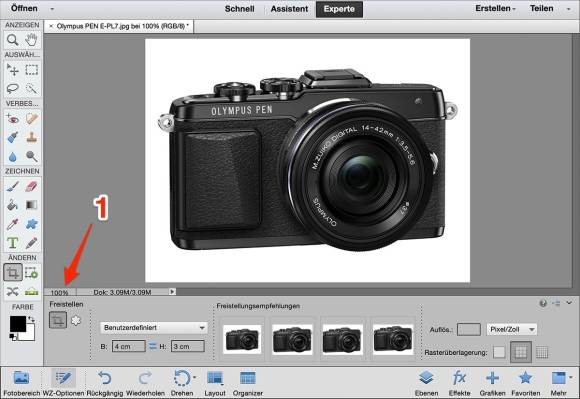Open the document info arrow menu

point(172,292)
